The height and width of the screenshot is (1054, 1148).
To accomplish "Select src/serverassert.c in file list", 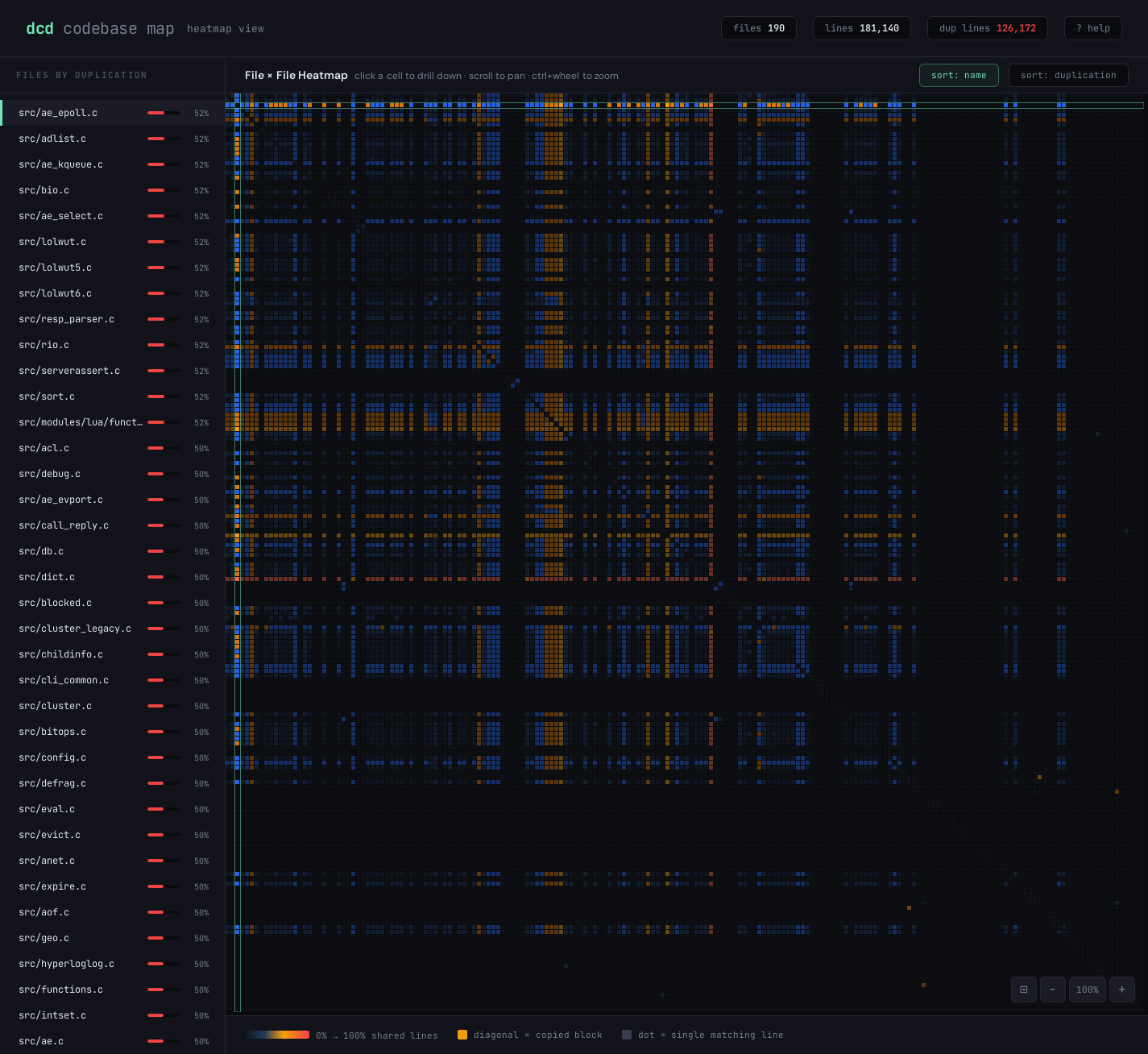I will [113, 371].
